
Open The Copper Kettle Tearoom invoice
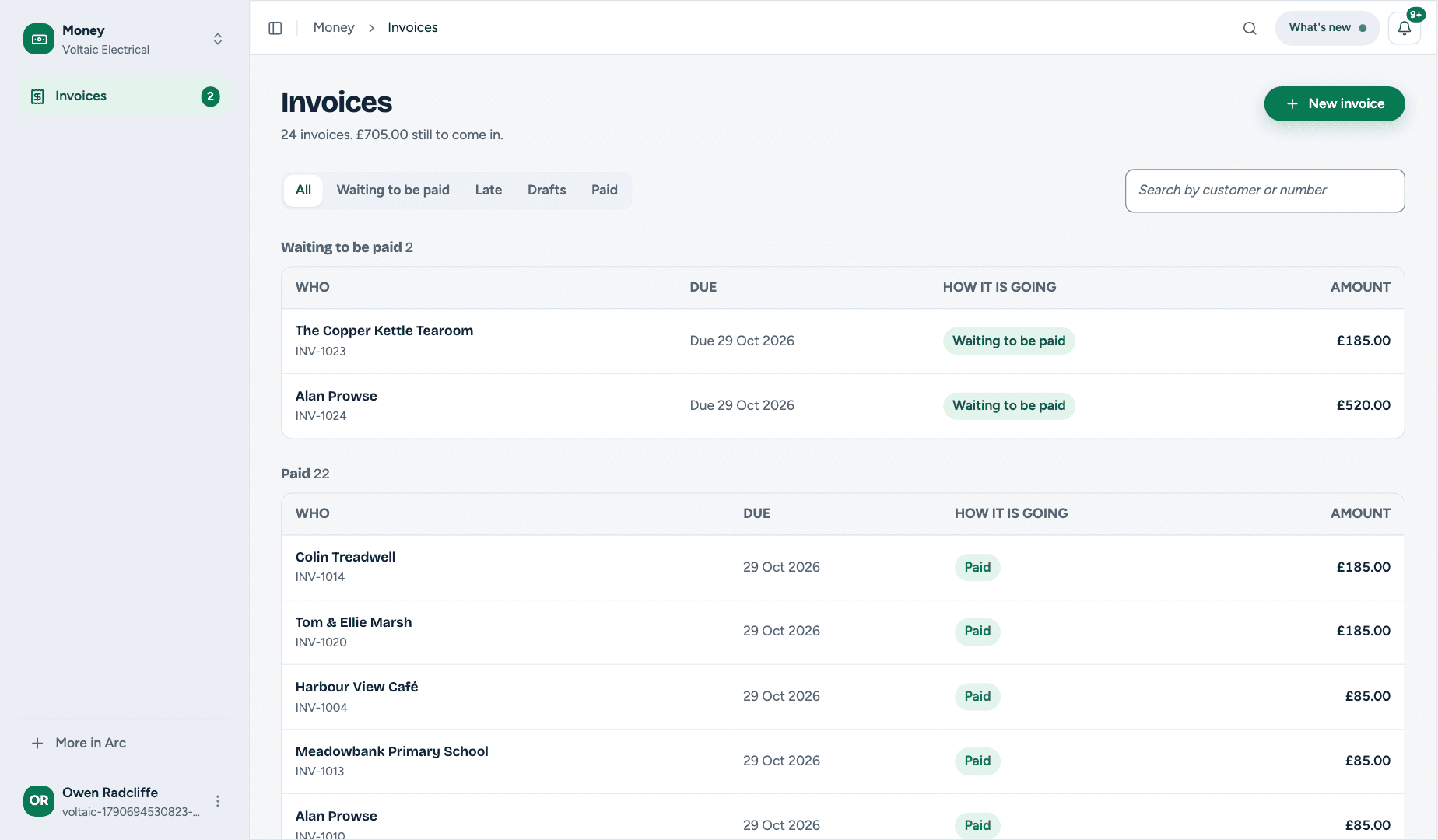(x=843, y=341)
